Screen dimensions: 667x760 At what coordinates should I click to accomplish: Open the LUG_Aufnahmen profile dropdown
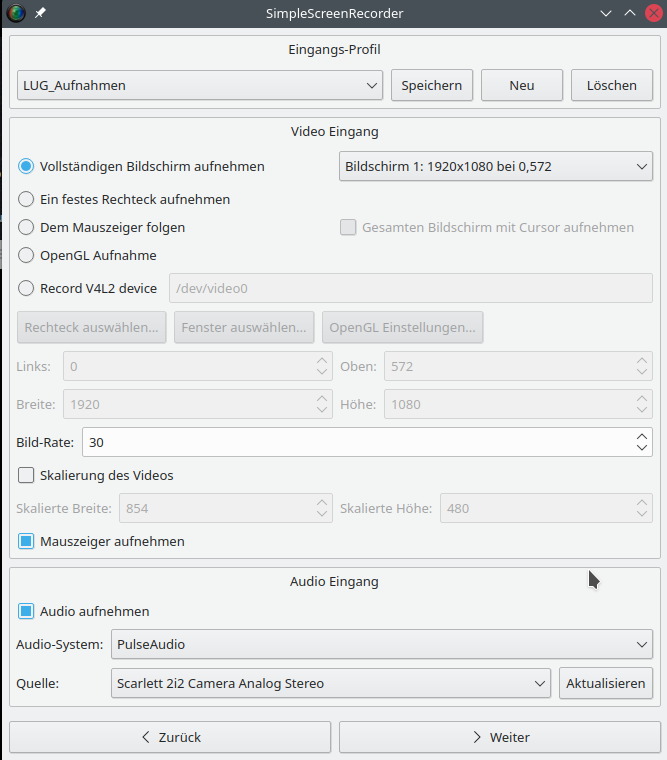(200, 85)
